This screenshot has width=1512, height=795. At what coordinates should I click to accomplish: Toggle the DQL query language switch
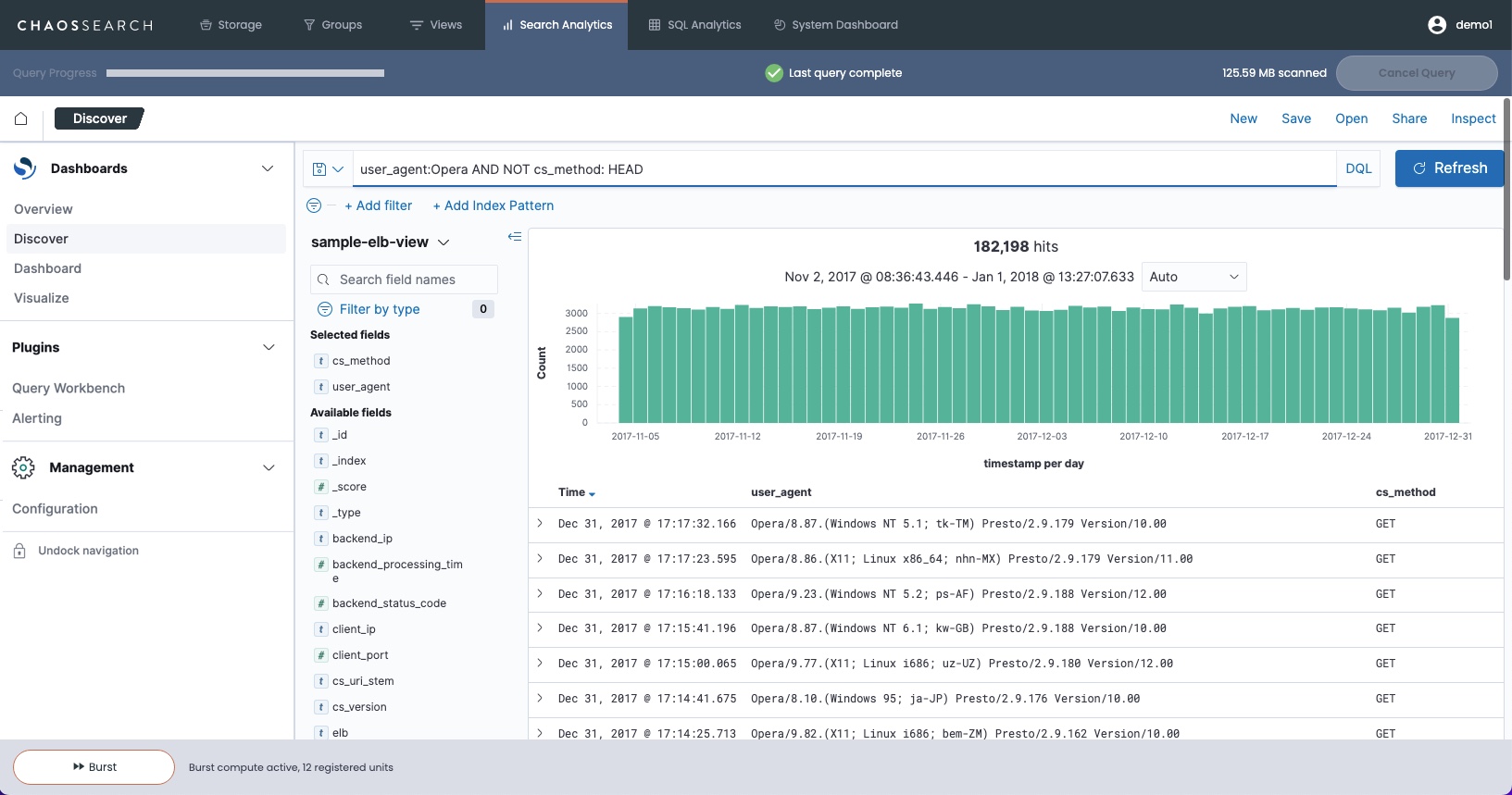click(1357, 168)
